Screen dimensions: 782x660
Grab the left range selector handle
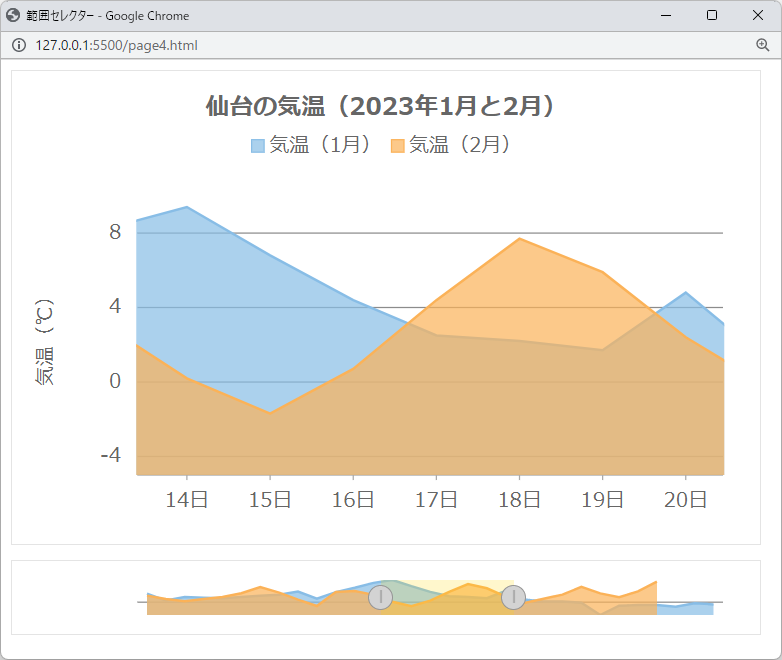tap(381, 597)
